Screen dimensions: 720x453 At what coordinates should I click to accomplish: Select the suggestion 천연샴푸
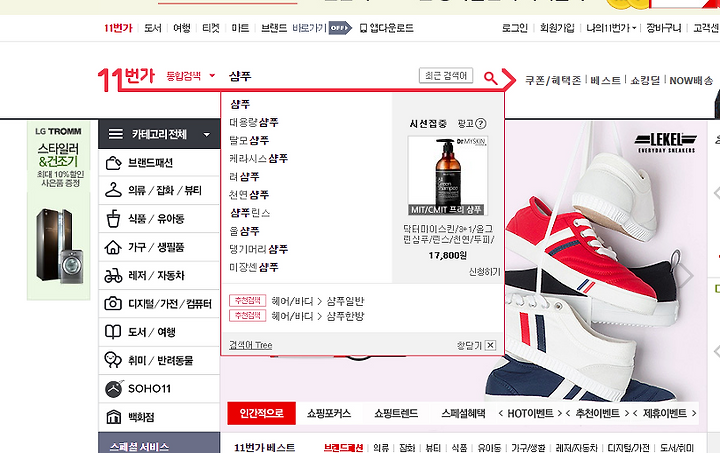[x=249, y=195]
